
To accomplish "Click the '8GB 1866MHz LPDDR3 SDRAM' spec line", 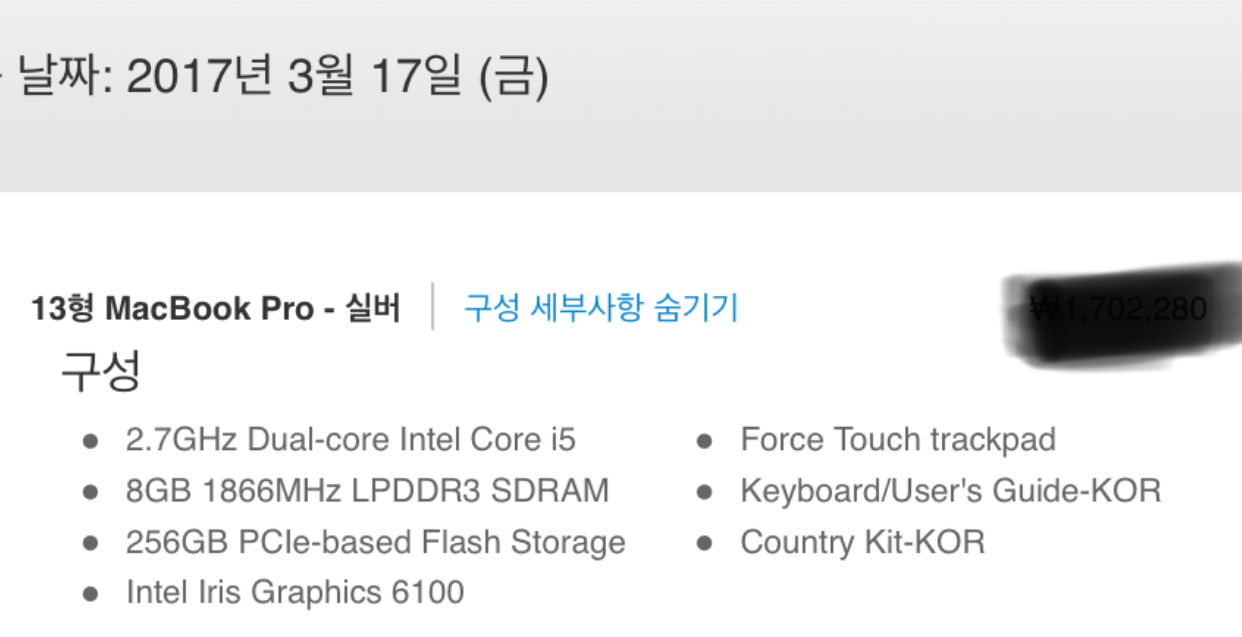I will click(367, 491).
